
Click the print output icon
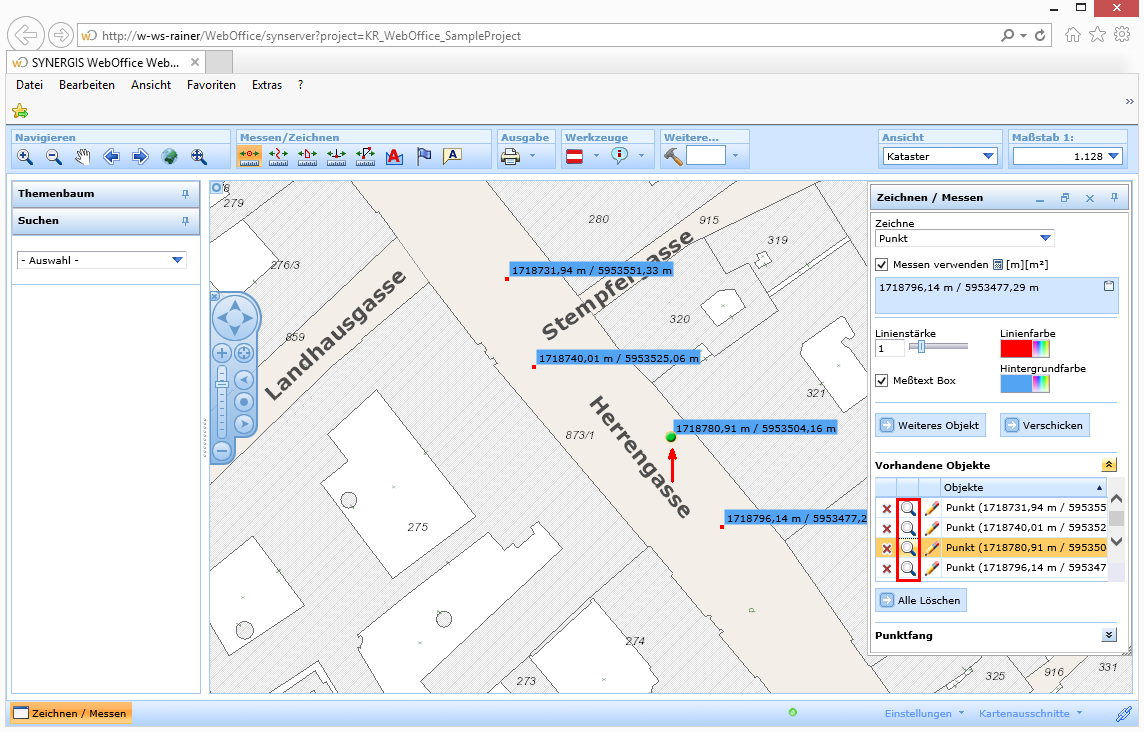(x=510, y=156)
